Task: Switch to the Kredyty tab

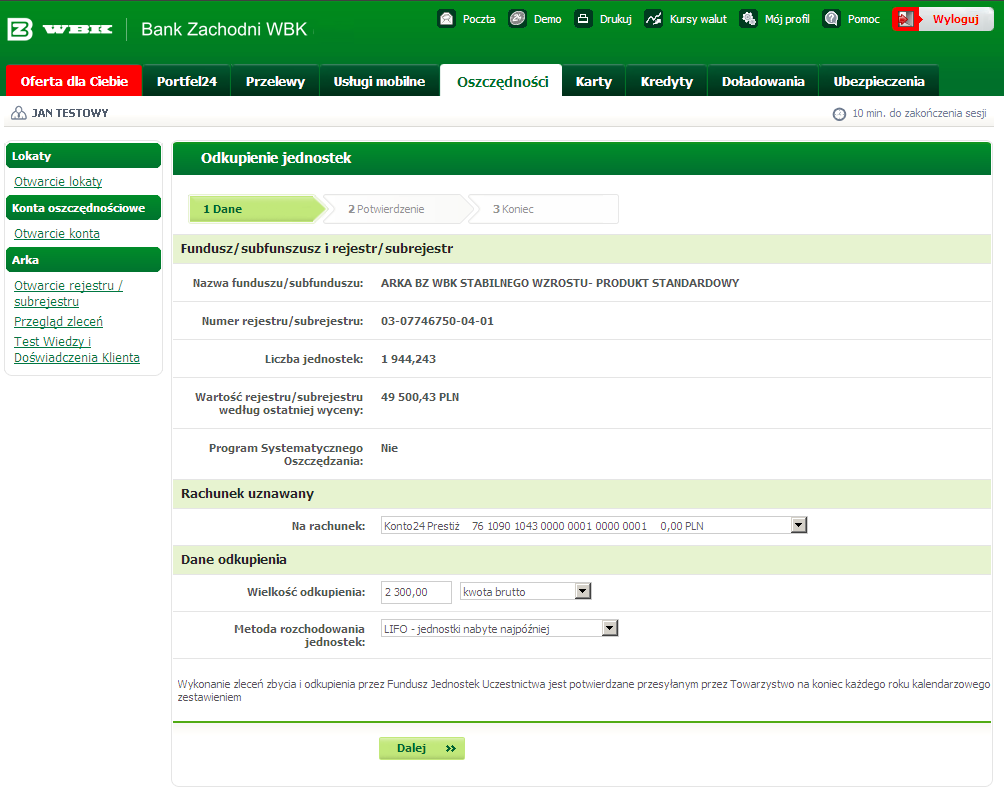Action: 667,81
